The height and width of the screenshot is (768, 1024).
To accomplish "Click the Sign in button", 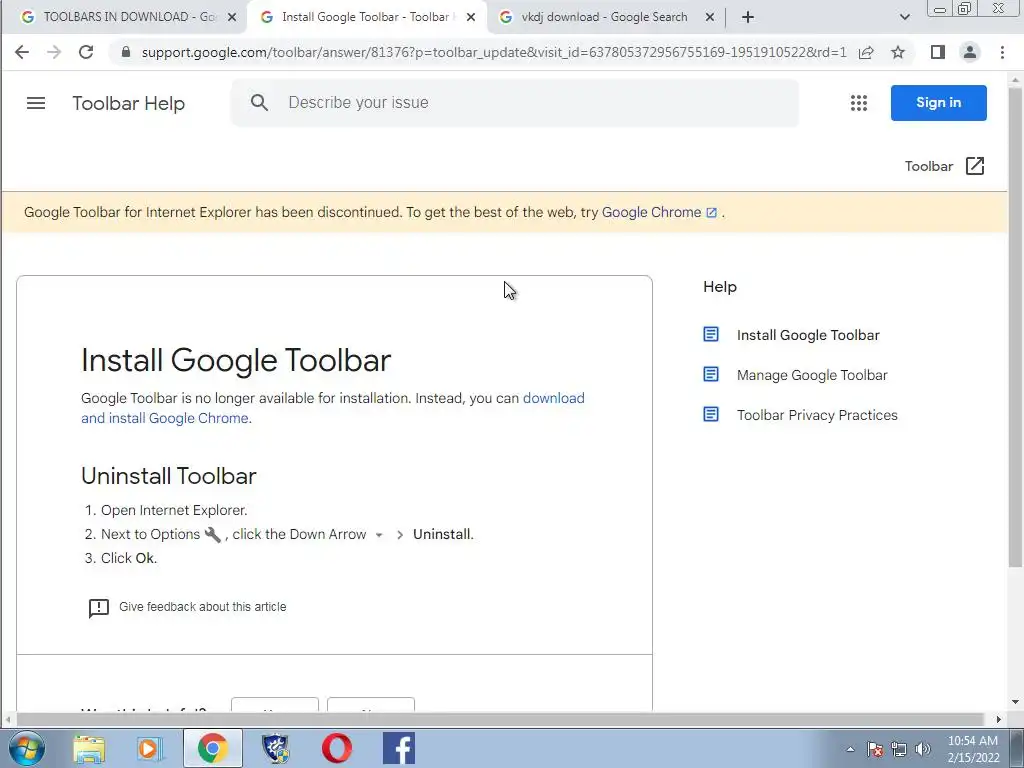I will (x=938, y=103).
